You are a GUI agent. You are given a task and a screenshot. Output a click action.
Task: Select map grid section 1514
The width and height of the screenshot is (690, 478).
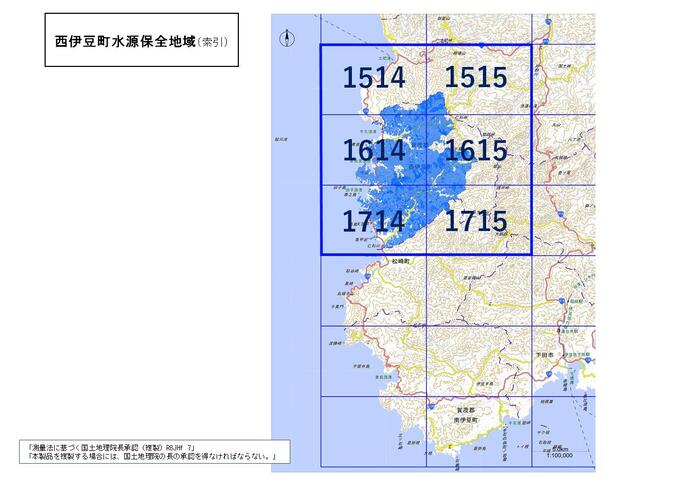(x=374, y=77)
